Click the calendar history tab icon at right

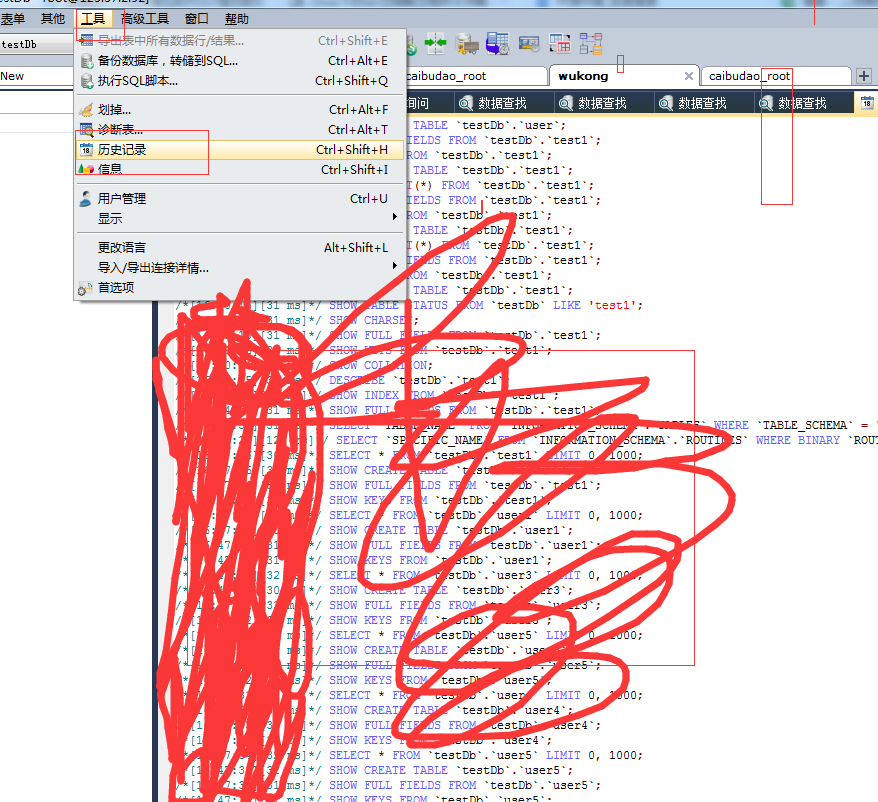point(867,103)
